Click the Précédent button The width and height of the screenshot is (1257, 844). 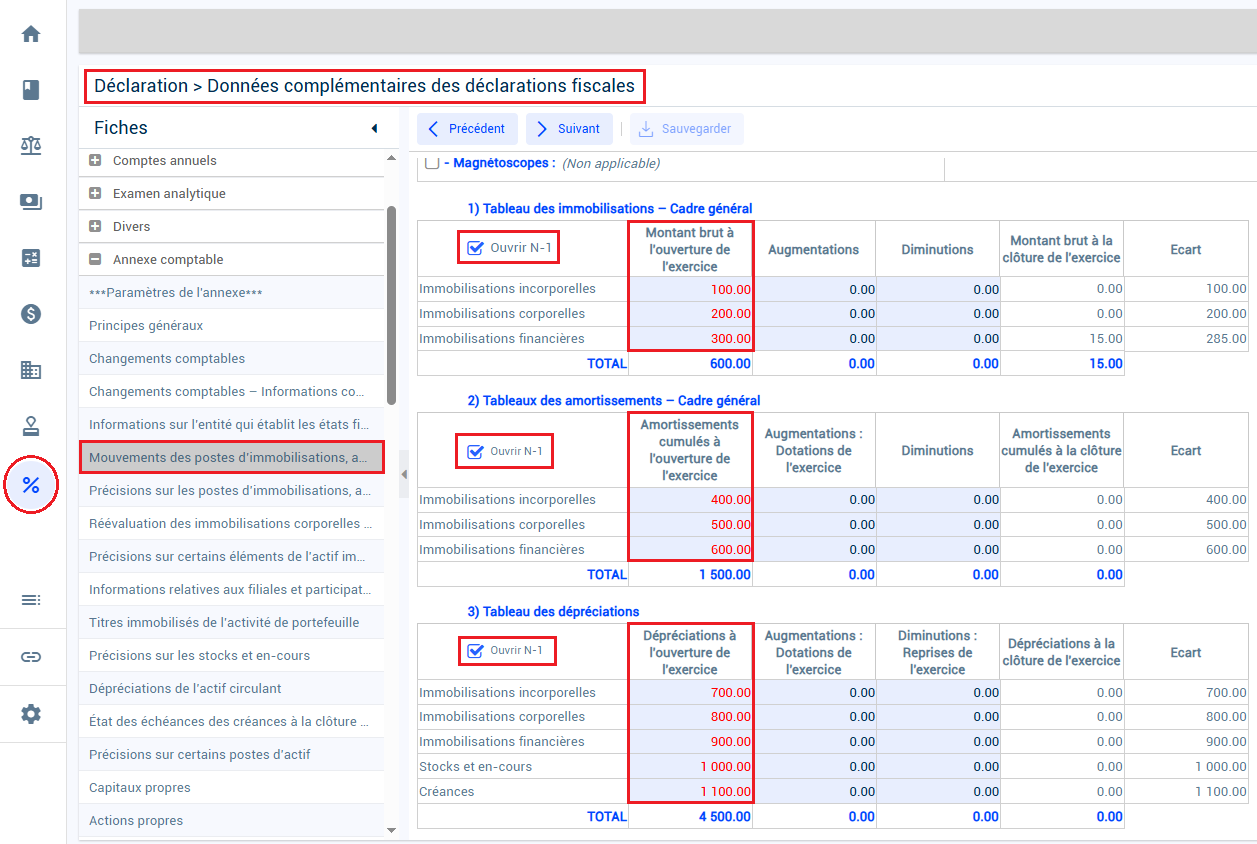[x=468, y=129]
